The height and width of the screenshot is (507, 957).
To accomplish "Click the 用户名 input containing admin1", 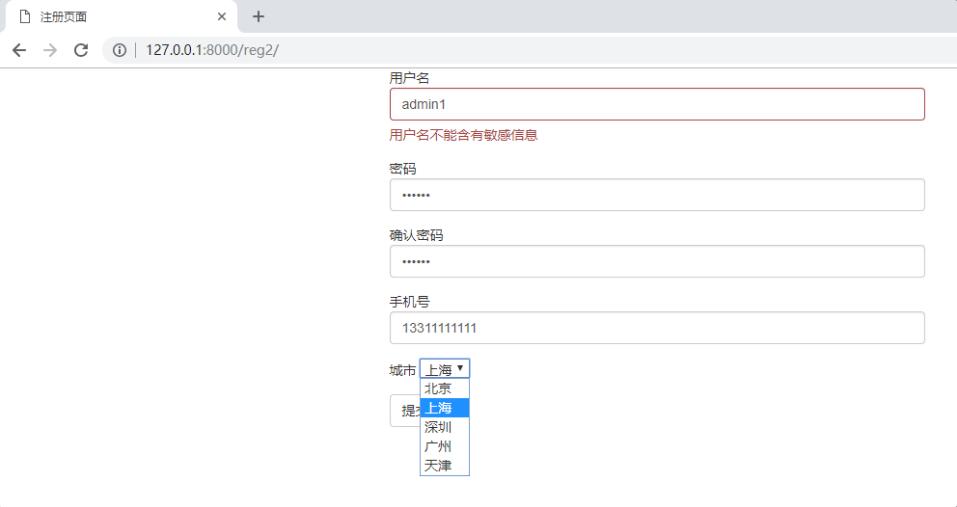I will click(x=657, y=104).
